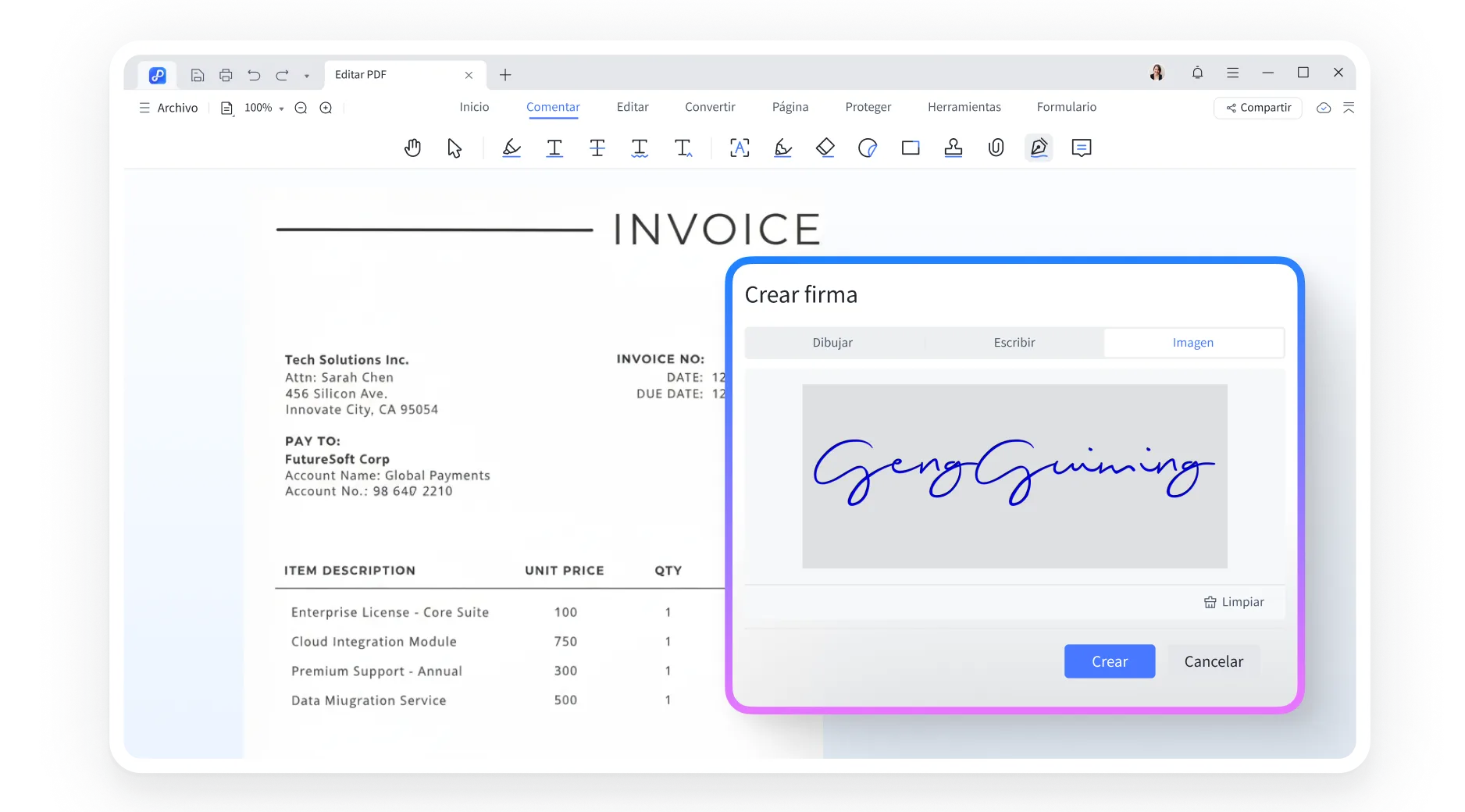The image size is (1465, 812).
Task: Switch to the Dibujar tab
Action: [x=832, y=342]
